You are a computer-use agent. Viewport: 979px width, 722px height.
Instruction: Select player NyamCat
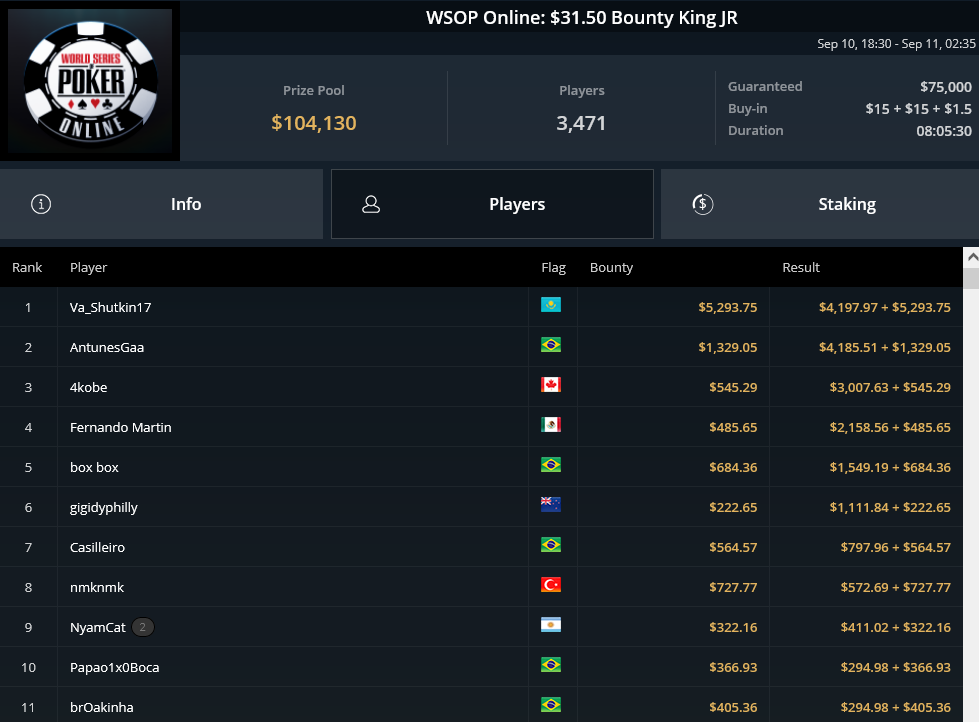(x=97, y=627)
